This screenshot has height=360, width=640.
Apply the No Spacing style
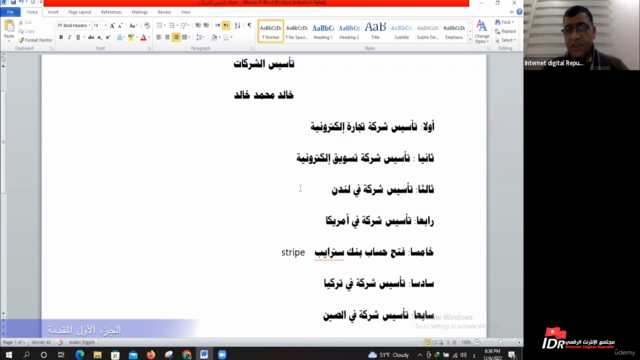pyautogui.click(x=297, y=31)
